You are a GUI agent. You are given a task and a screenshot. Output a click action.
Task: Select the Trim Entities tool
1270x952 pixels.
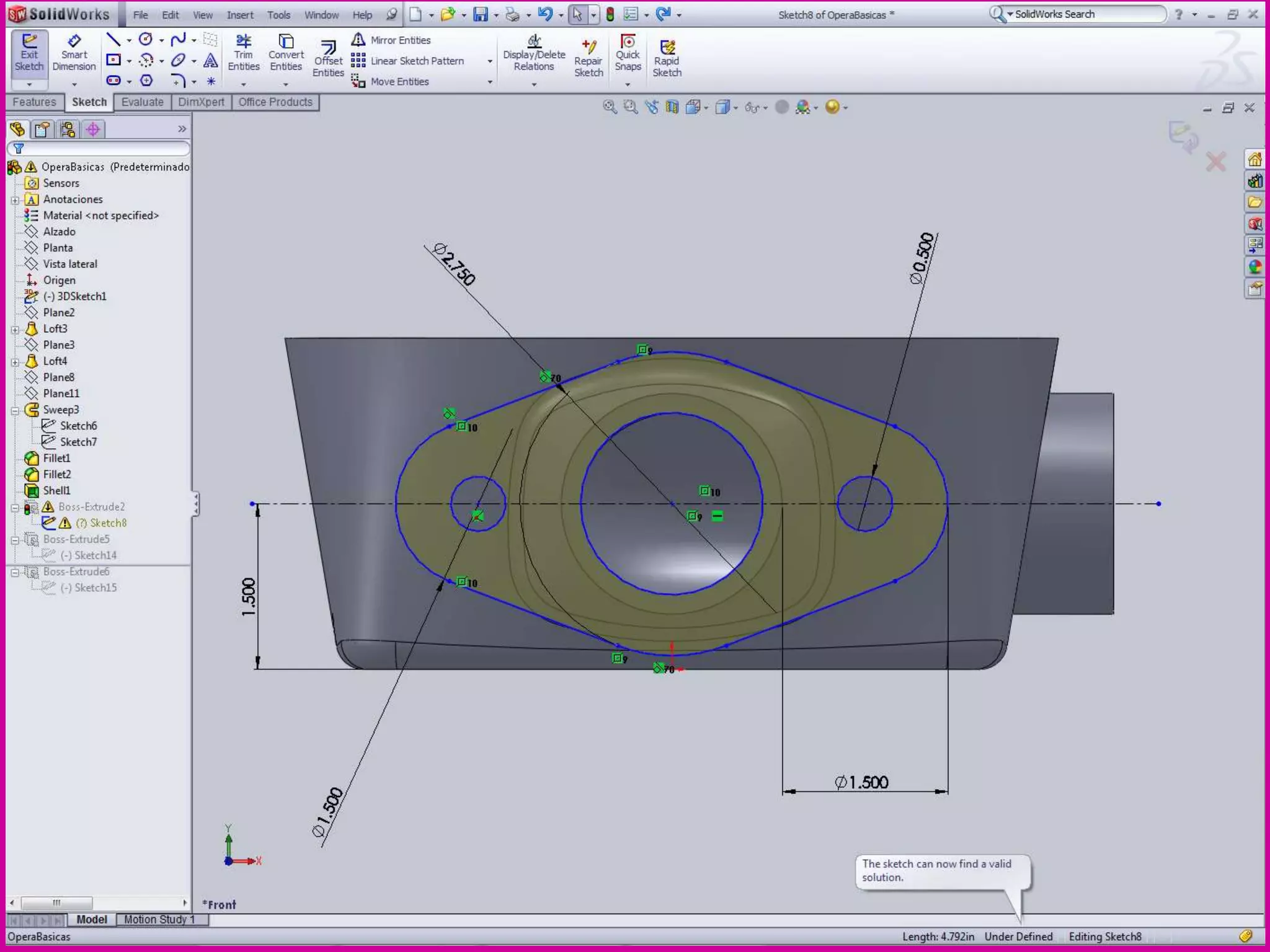tap(243, 53)
